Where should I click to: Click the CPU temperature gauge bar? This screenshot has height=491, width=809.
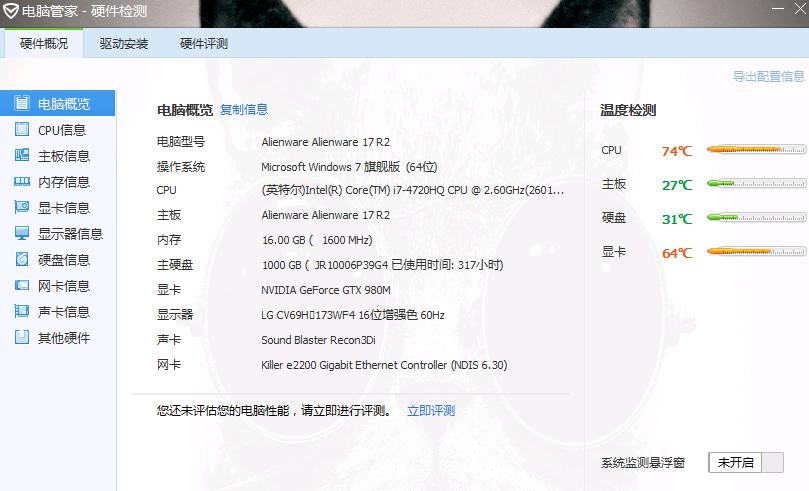[x=756, y=150]
